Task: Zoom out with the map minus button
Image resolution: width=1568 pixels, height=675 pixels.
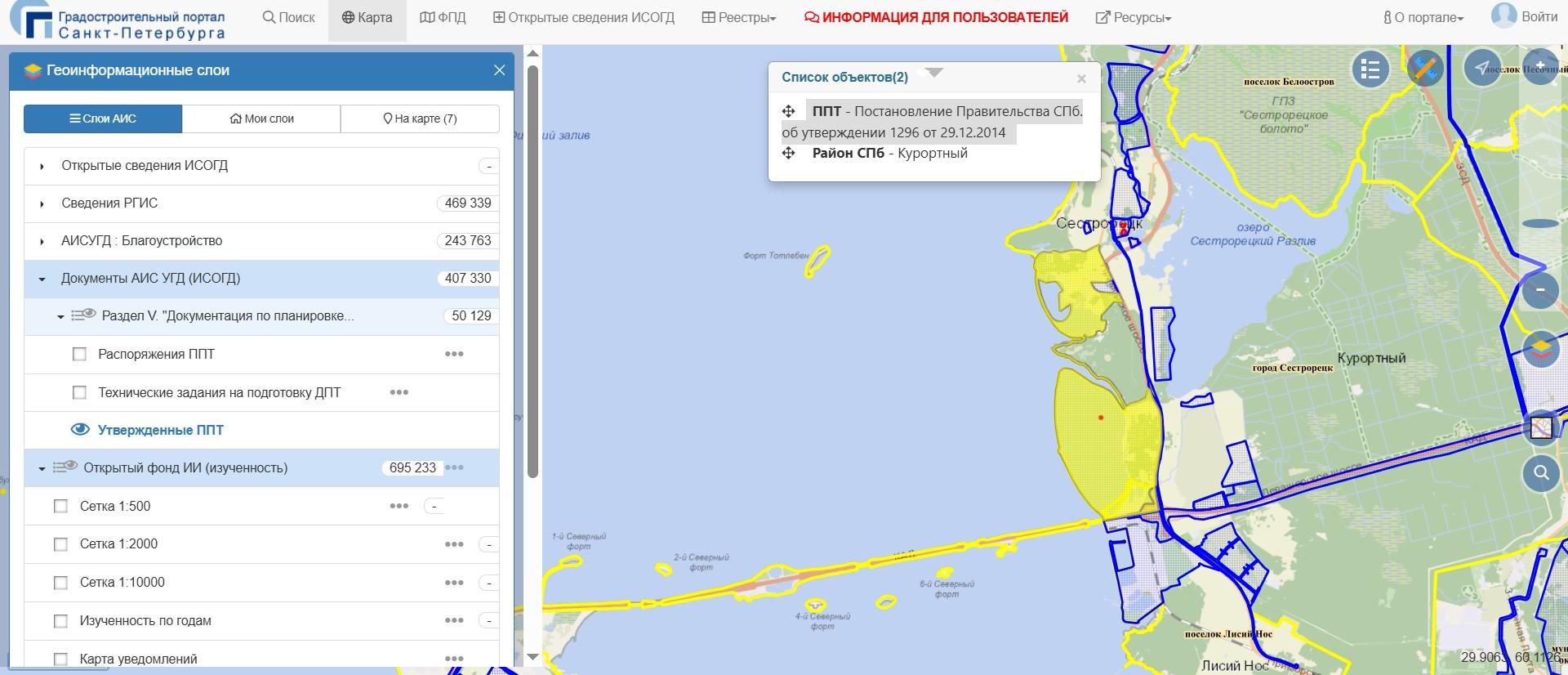Action: (1540, 289)
